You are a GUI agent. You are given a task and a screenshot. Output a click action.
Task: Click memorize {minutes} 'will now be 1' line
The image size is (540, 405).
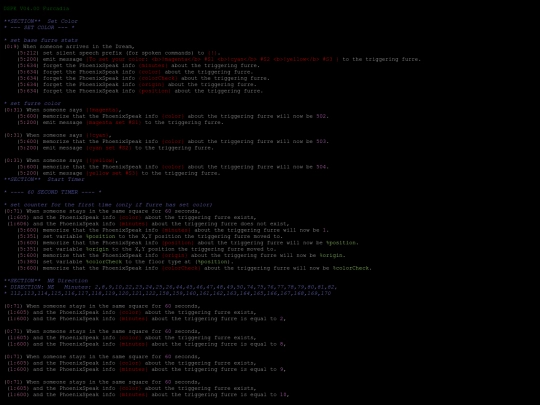[x=173, y=230]
